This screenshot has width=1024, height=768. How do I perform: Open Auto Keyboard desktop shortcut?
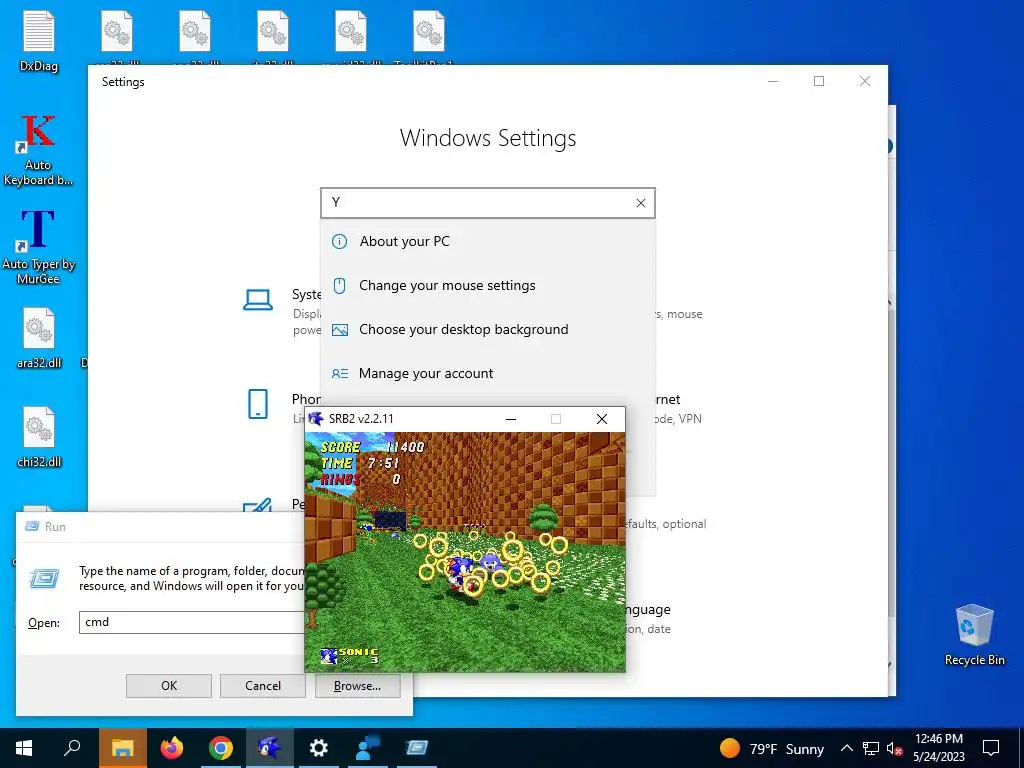coord(38,150)
